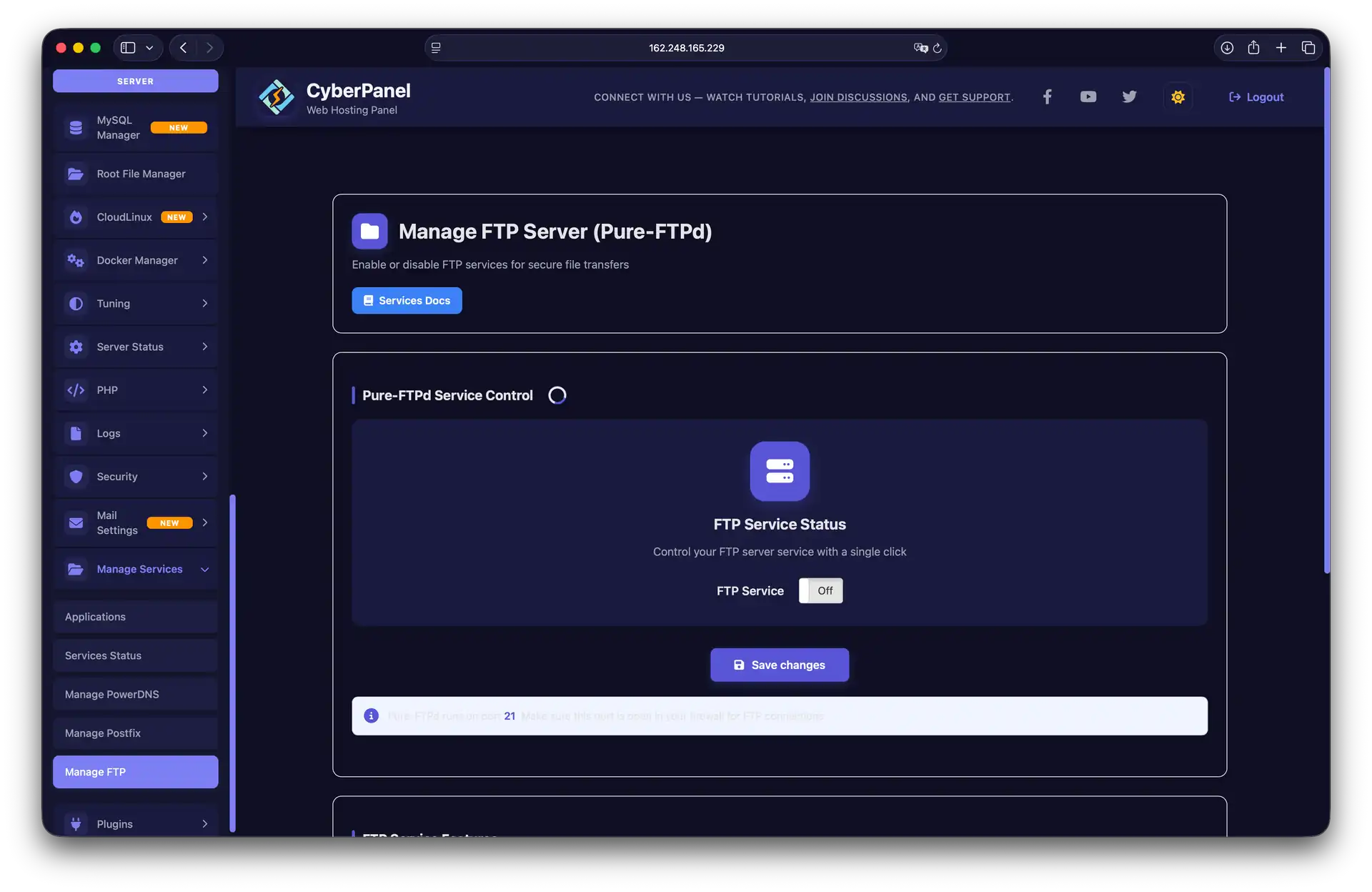
Task: Open CyberPanel's YouTube channel icon
Action: [x=1088, y=96]
